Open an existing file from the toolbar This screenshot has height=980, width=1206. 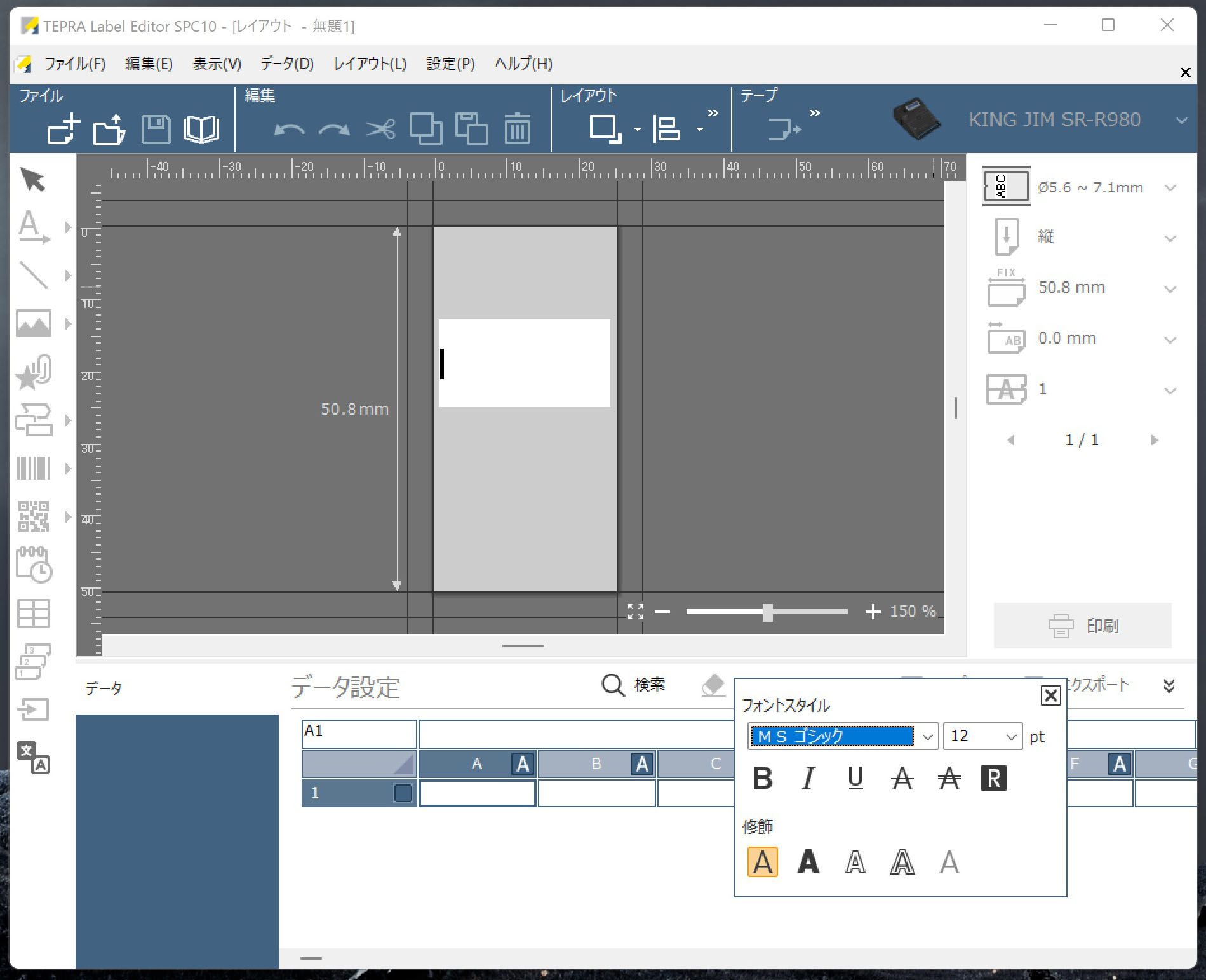coord(109,129)
